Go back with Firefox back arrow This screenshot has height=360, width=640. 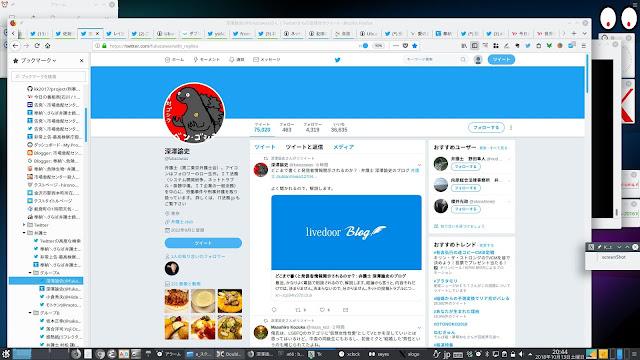pyautogui.click(x=16, y=46)
